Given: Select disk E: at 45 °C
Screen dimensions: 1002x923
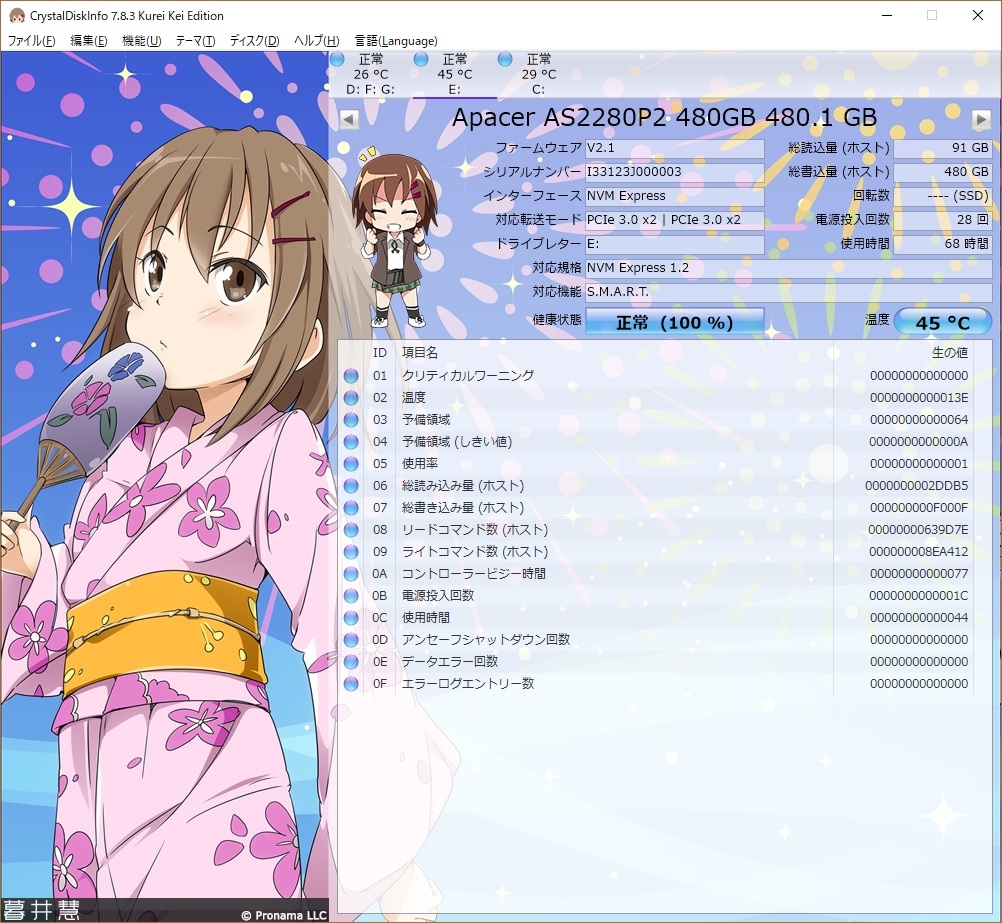Looking at the screenshot, I should click(x=454, y=74).
